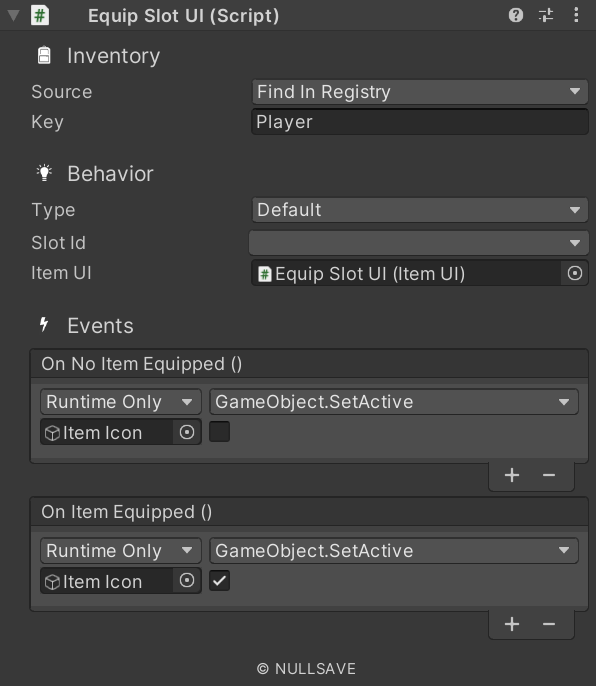
Task: Uncheck SetActive checkbox under On Item Equipped
Action: point(219,581)
